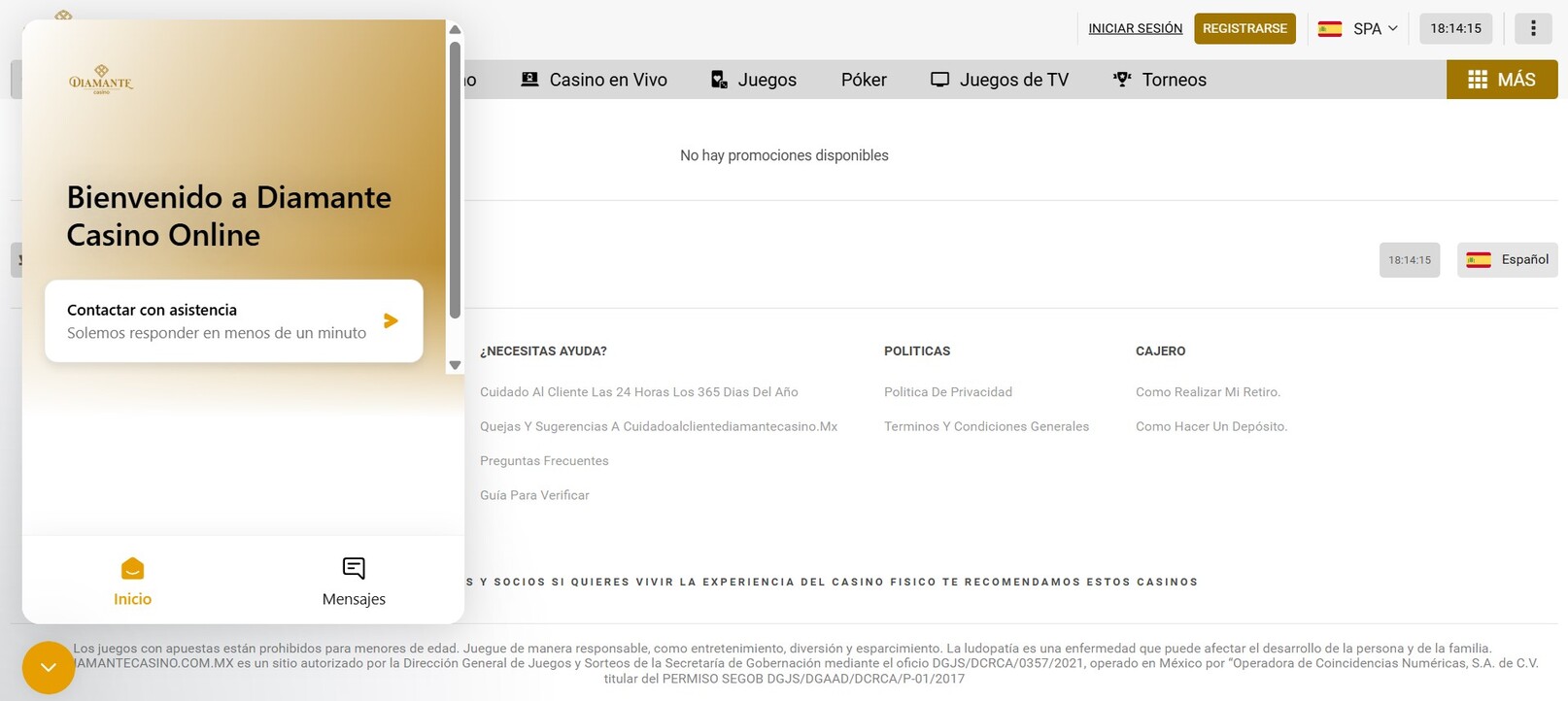Open Como Hacer Un Depósito link
1568x701 pixels.
1211,426
